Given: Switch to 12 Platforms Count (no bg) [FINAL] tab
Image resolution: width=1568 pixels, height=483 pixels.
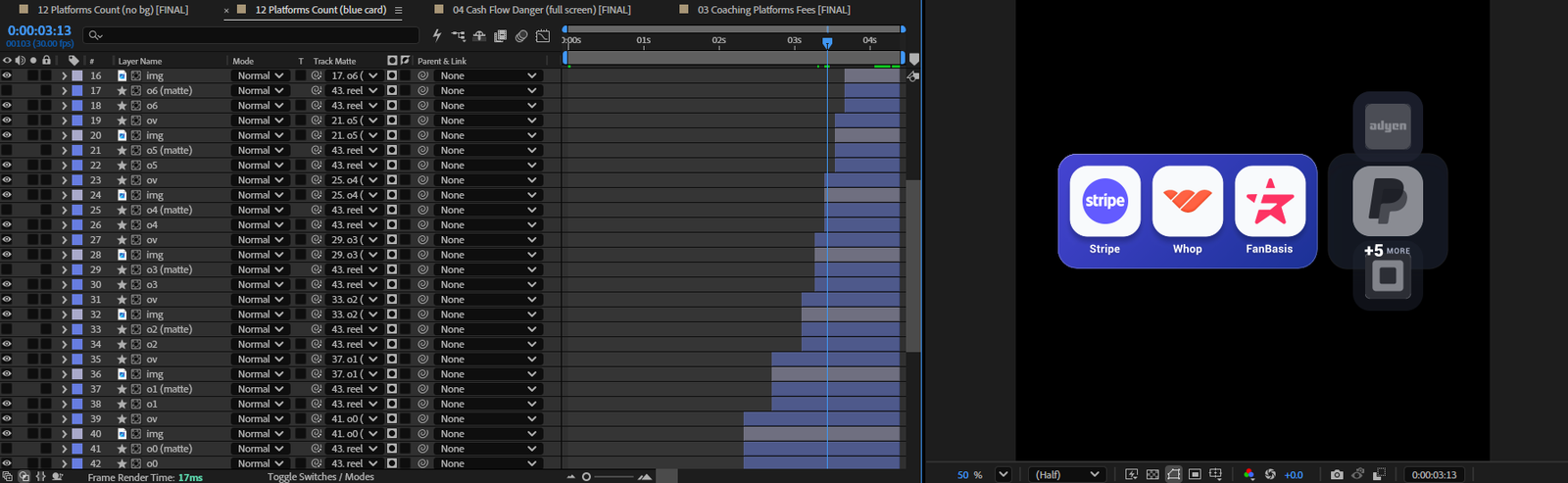Looking at the screenshot, I should pyautogui.click(x=113, y=10).
